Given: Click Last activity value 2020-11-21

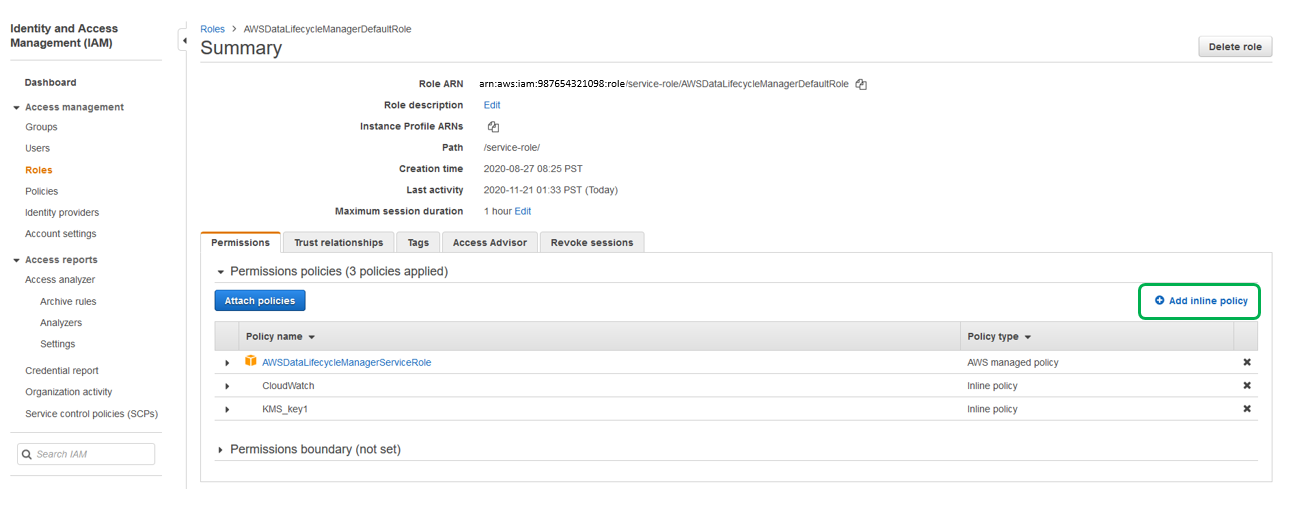Looking at the screenshot, I should point(550,190).
